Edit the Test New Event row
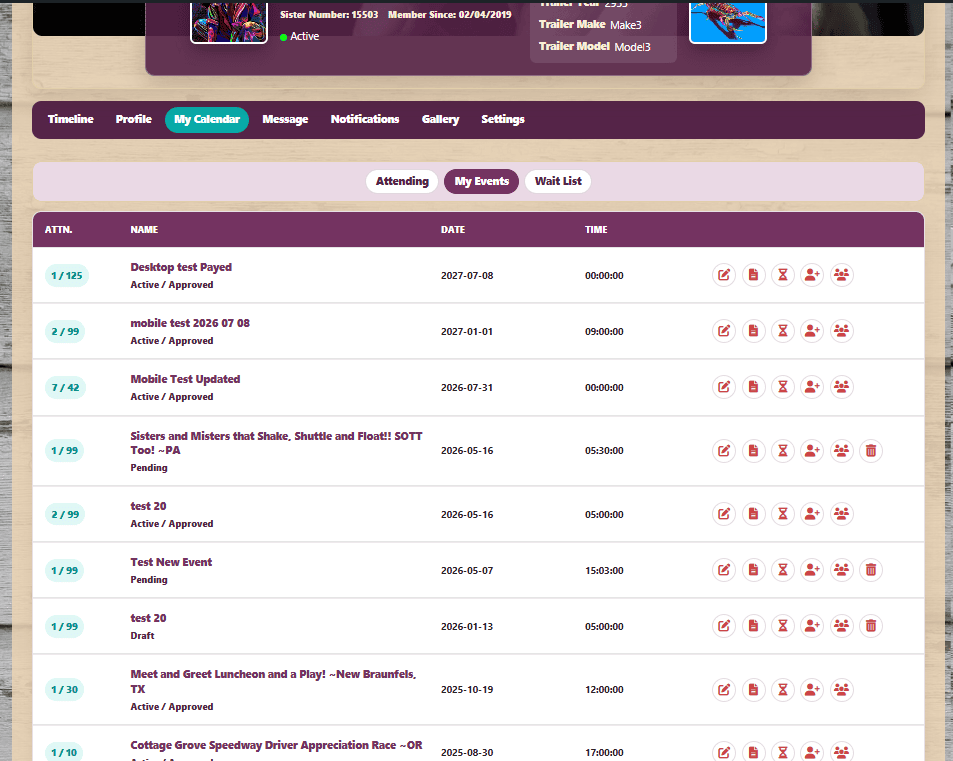The width and height of the screenshot is (953, 761). [x=724, y=570]
